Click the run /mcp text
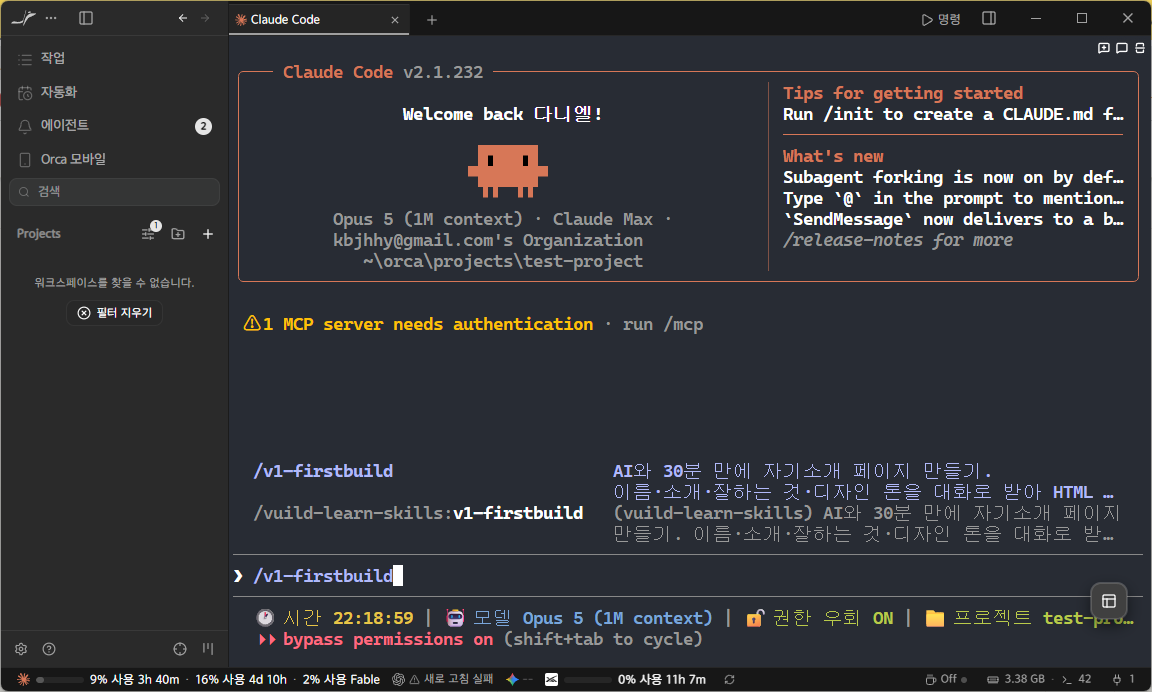Image resolution: width=1152 pixels, height=692 pixels. pyautogui.click(x=663, y=324)
